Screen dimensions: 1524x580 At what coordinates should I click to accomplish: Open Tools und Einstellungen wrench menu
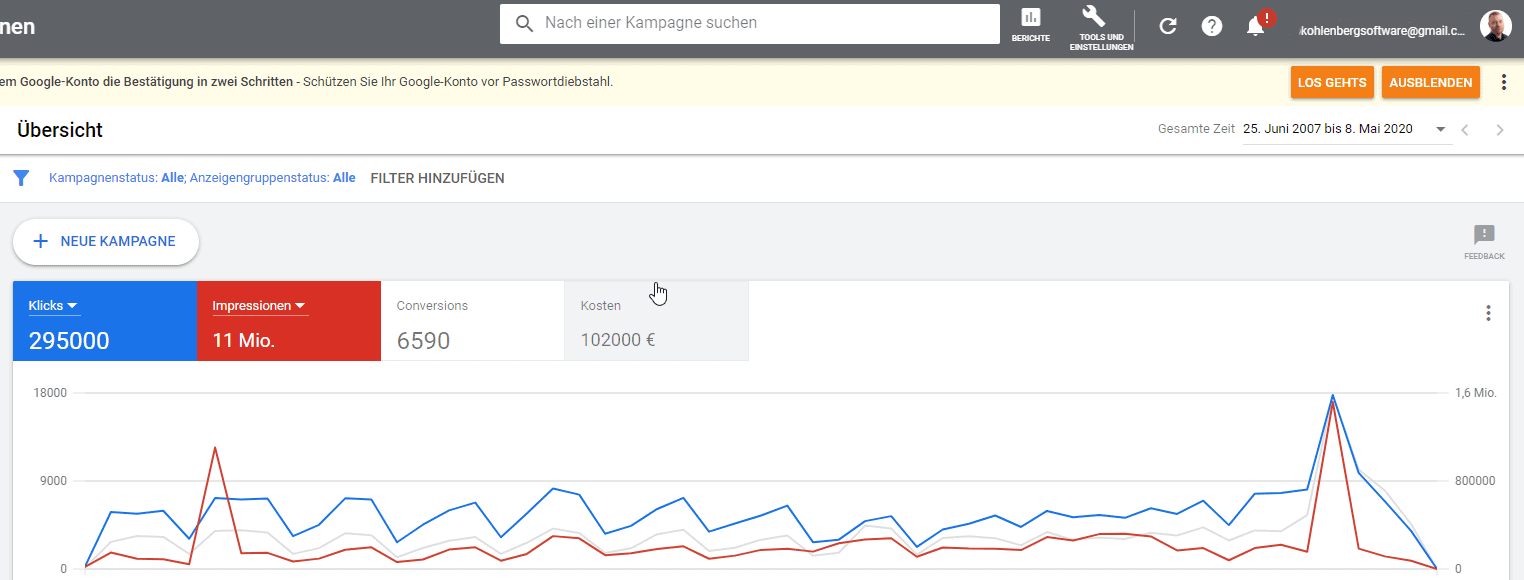(1101, 27)
